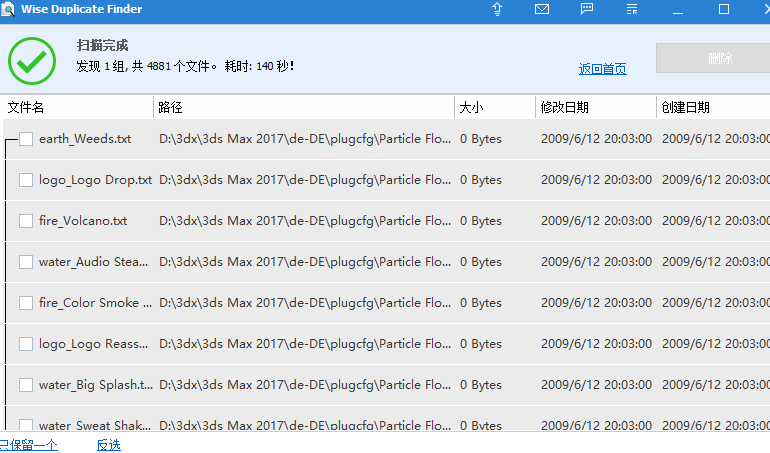Sort by 大小 column header
This screenshot has width=770, height=453.
[471, 107]
